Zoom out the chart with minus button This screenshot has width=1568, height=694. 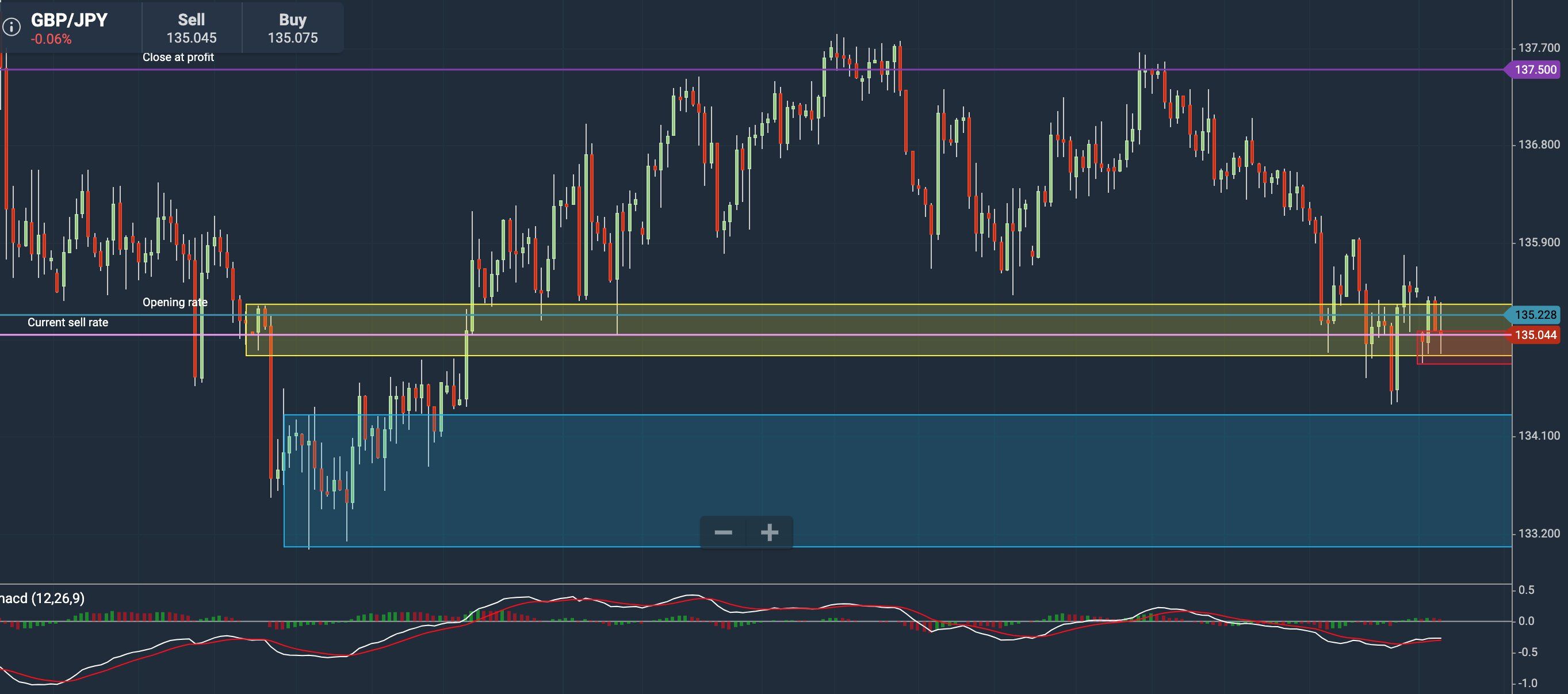click(x=723, y=533)
